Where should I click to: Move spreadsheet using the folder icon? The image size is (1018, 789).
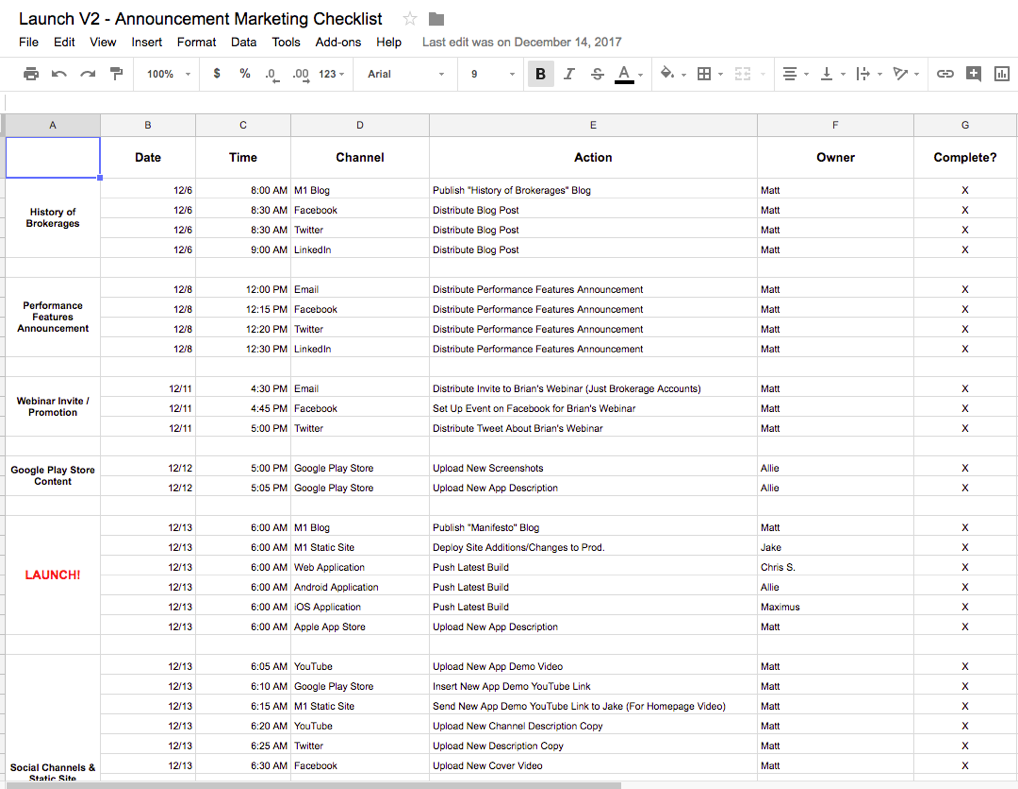pos(436,19)
